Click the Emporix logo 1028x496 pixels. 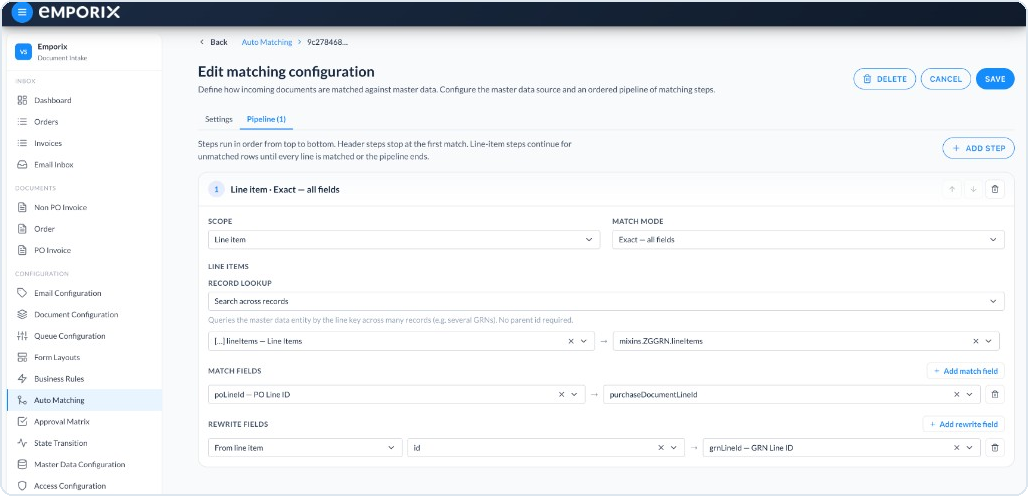pos(79,12)
